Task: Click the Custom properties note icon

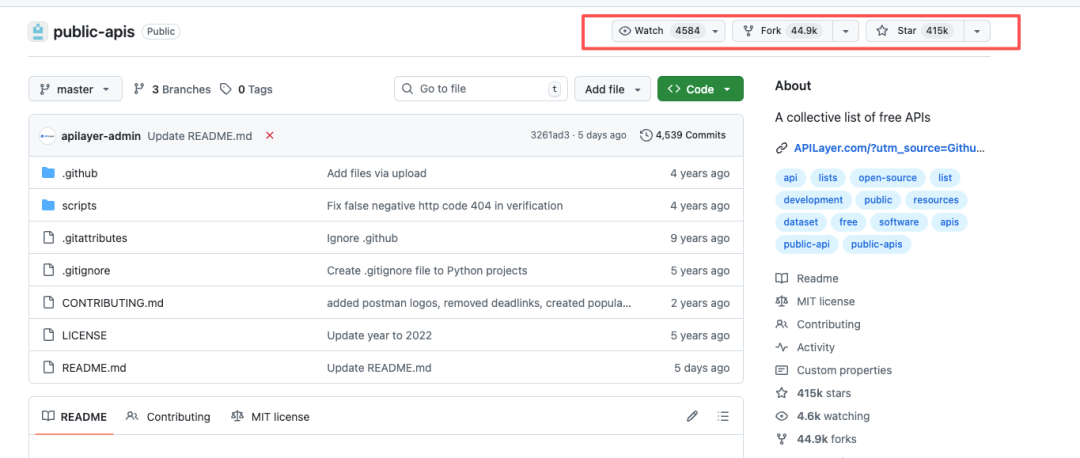Action: (x=781, y=370)
